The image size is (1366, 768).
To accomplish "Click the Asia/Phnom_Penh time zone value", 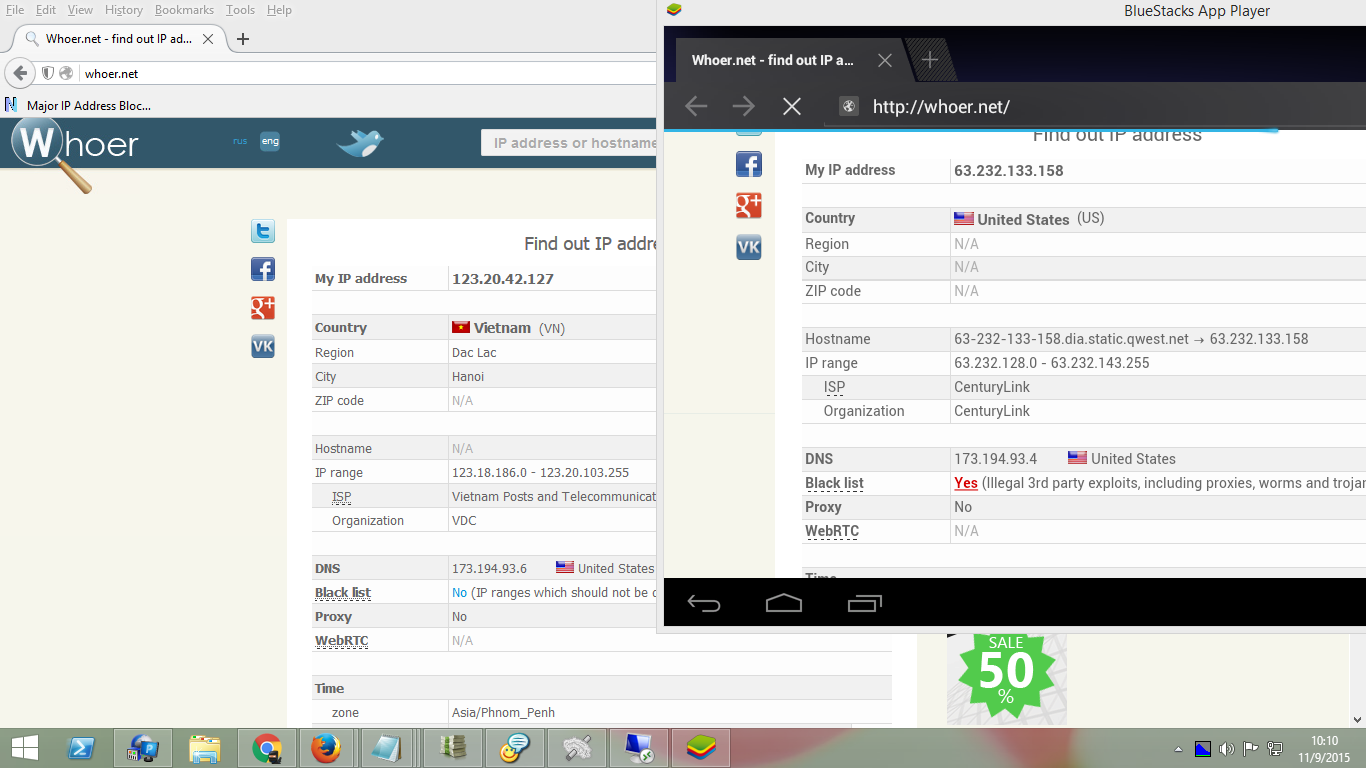I will (503, 713).
